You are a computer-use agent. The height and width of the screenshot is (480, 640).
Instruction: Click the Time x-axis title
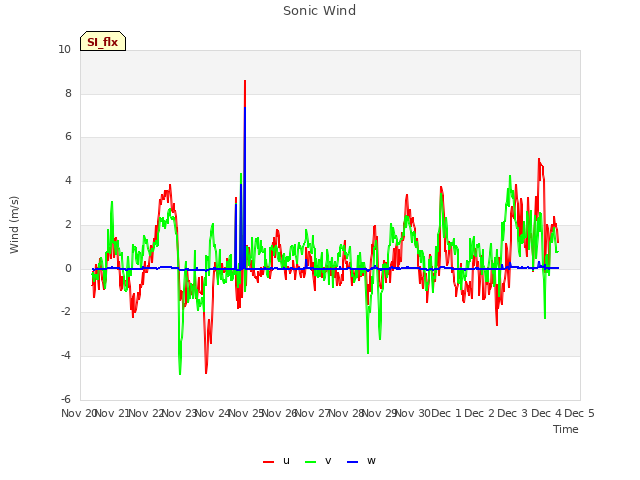click(x=565, y=429)
